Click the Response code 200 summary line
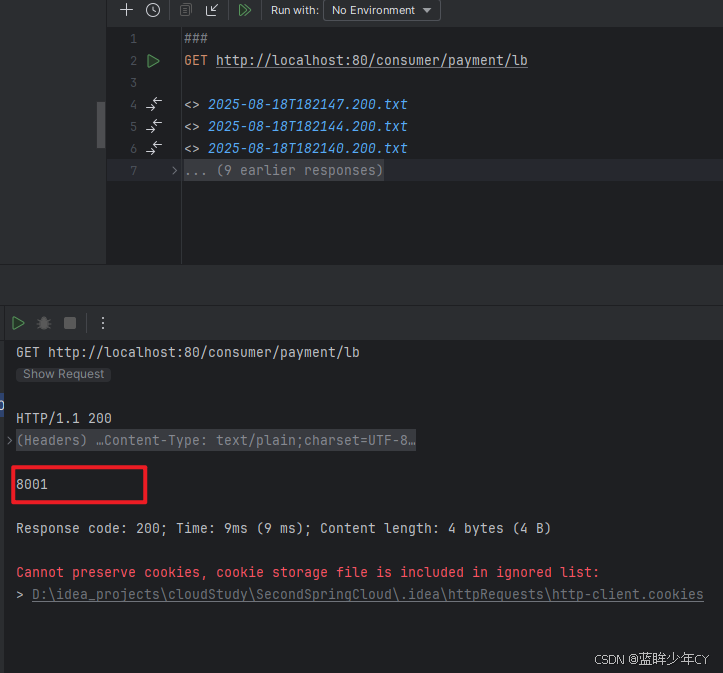723x673 pixels. click(284, 528)
